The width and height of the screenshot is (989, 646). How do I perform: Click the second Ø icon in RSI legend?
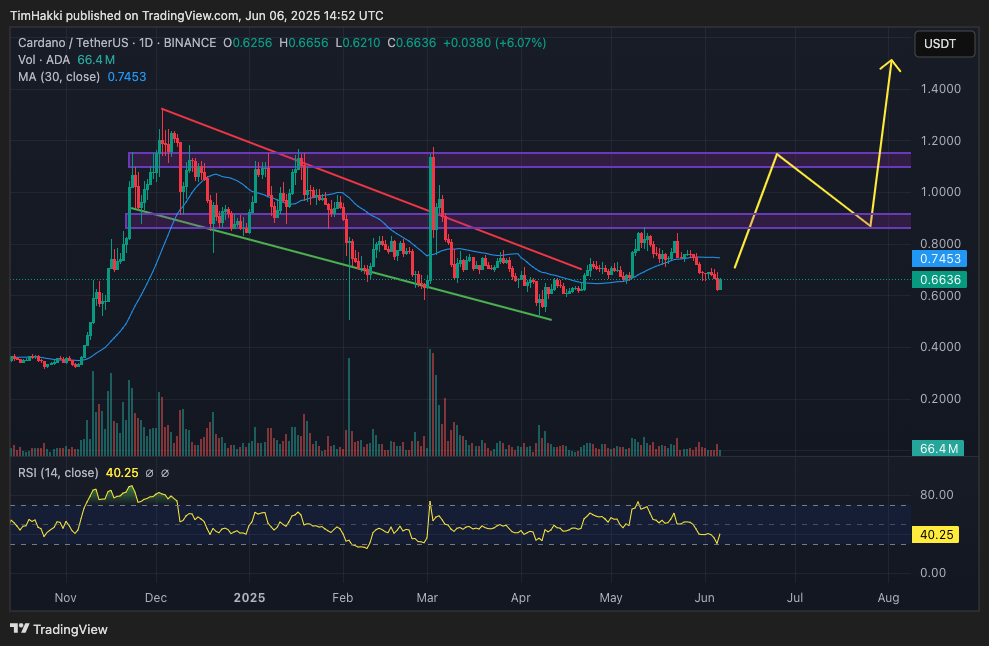pyautogui.click(x=166, y=472)
